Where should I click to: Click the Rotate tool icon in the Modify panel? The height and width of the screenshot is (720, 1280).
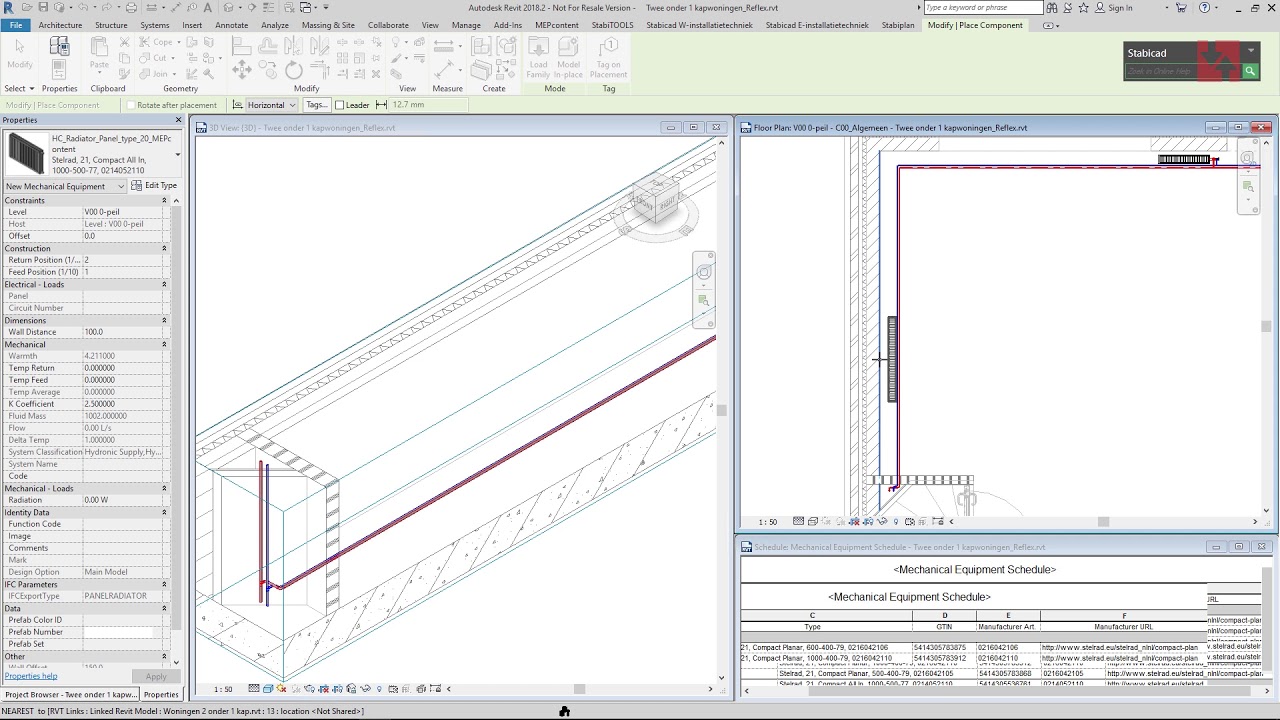(x=294, y=70)
